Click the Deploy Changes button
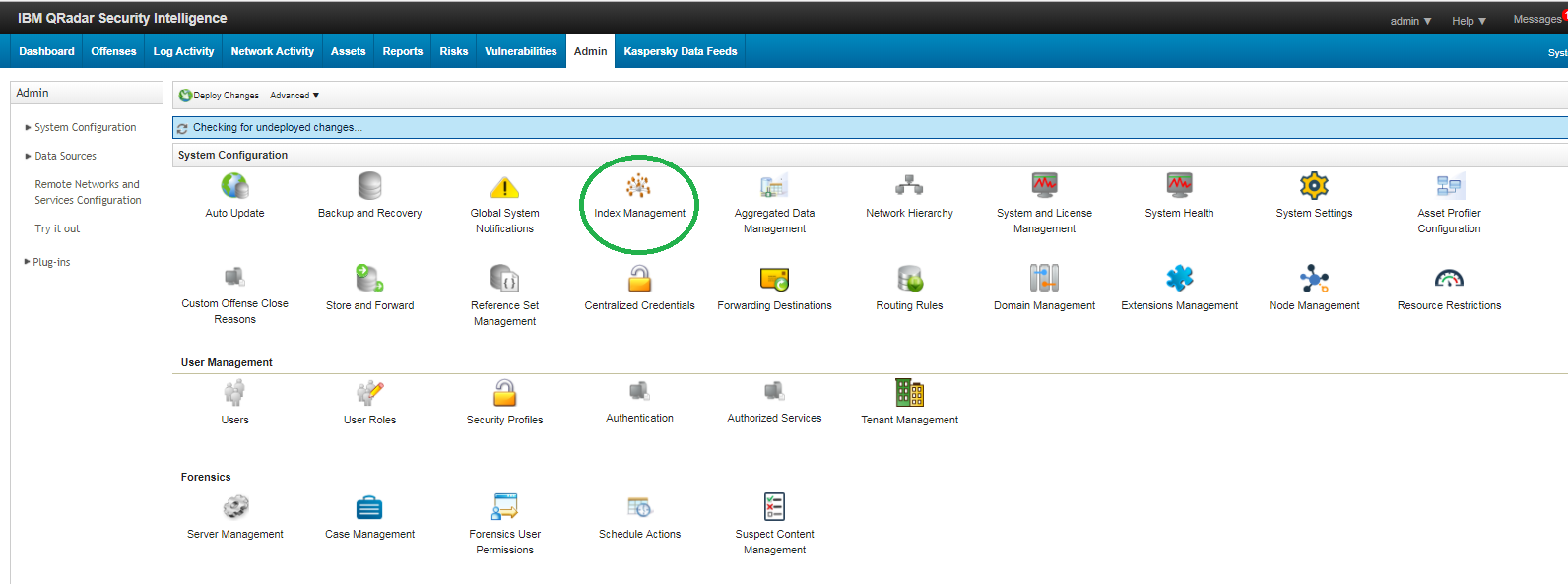1568x584 pixels. [220, 96]
